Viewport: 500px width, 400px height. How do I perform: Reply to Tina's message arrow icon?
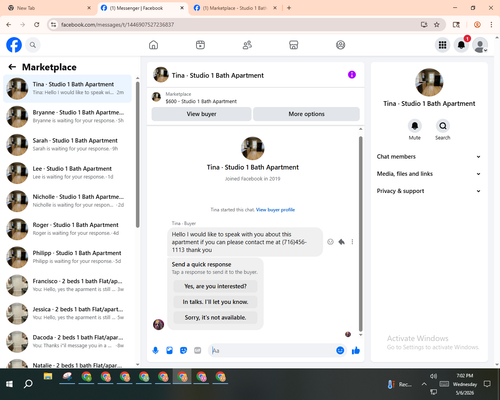pyautogui.click(x=342, y=242)
